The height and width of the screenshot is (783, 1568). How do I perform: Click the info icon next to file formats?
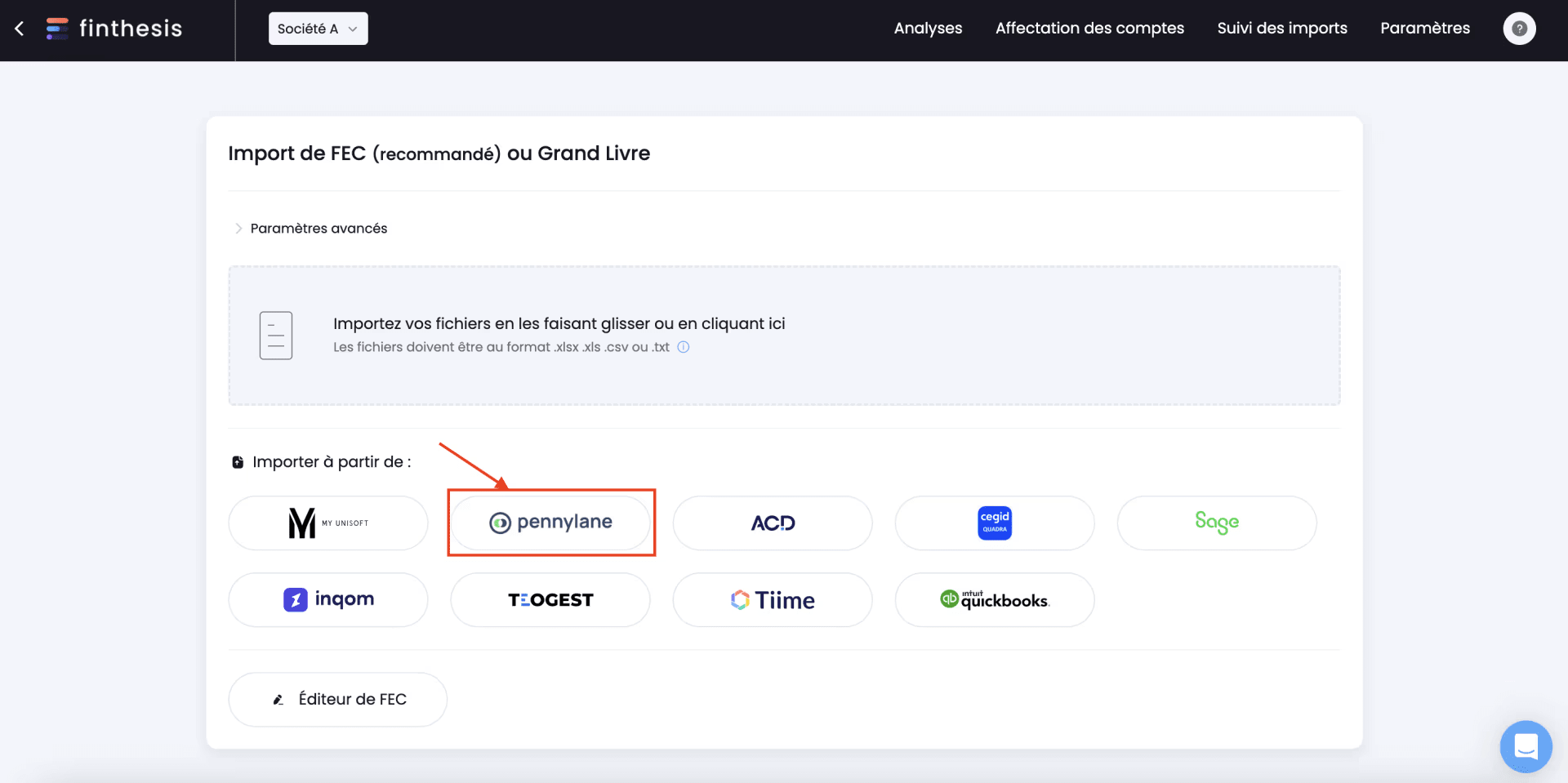(684, 347)
